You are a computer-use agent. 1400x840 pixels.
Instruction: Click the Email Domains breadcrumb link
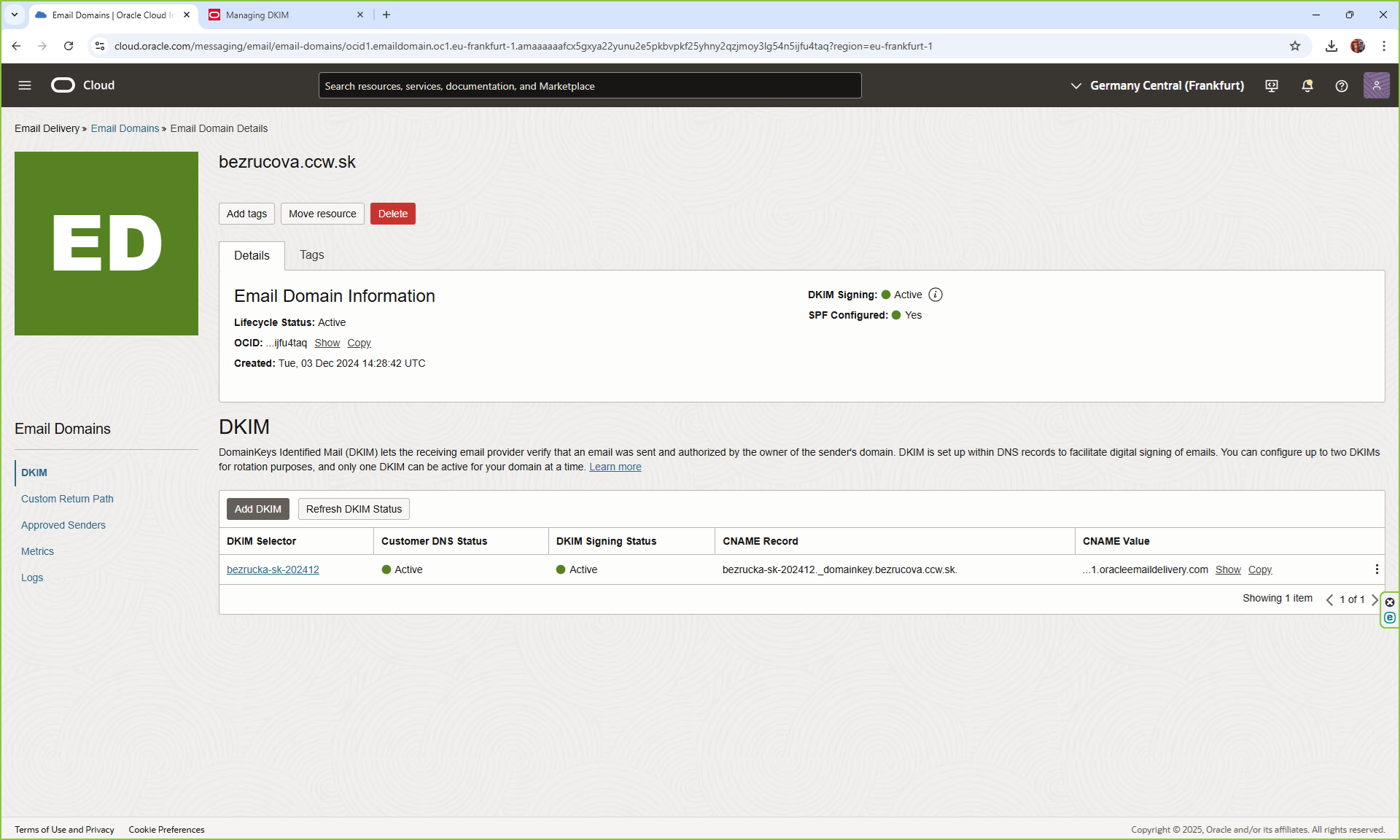pos(125,128)
